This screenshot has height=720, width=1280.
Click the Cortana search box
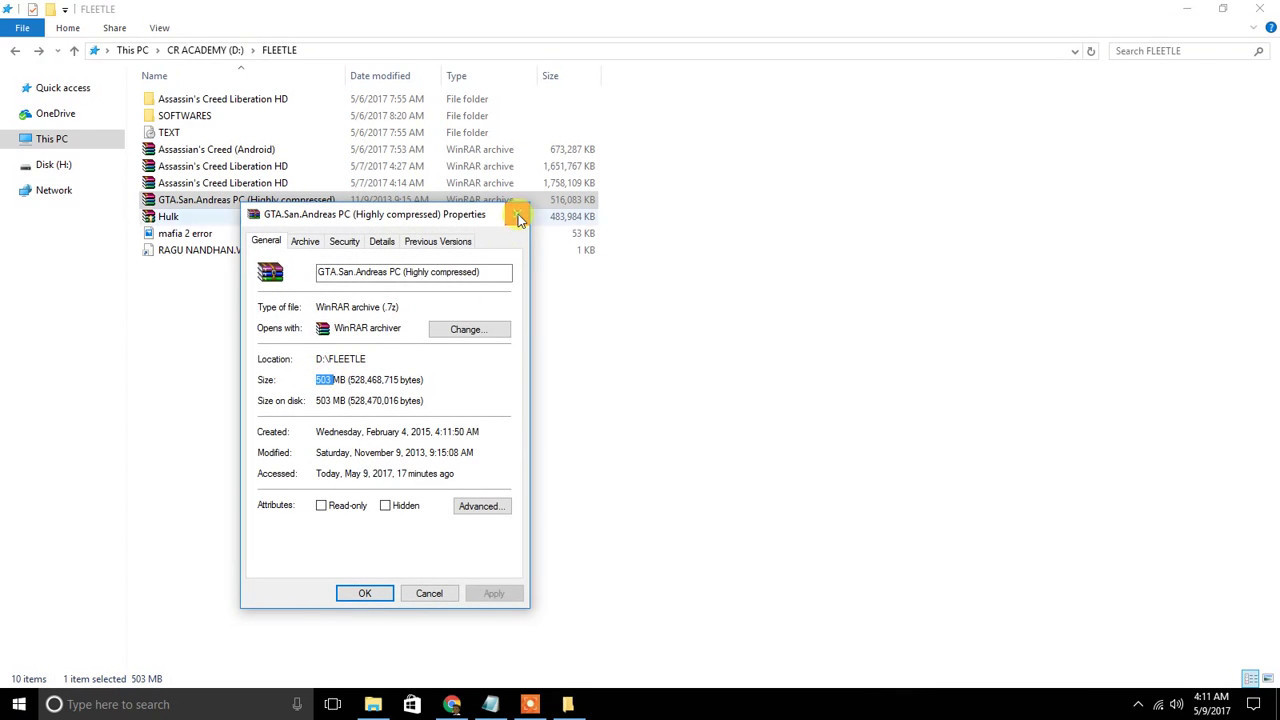click(175, 704)
